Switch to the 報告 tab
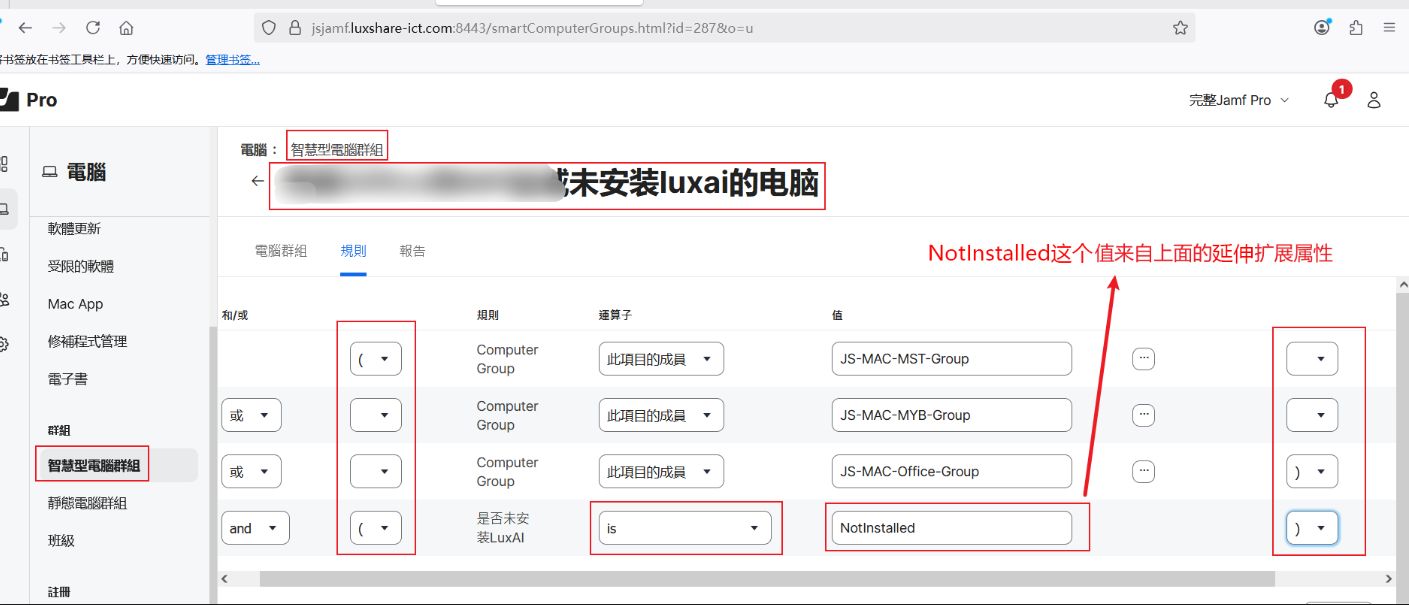1409x605 pixels. 412,251
